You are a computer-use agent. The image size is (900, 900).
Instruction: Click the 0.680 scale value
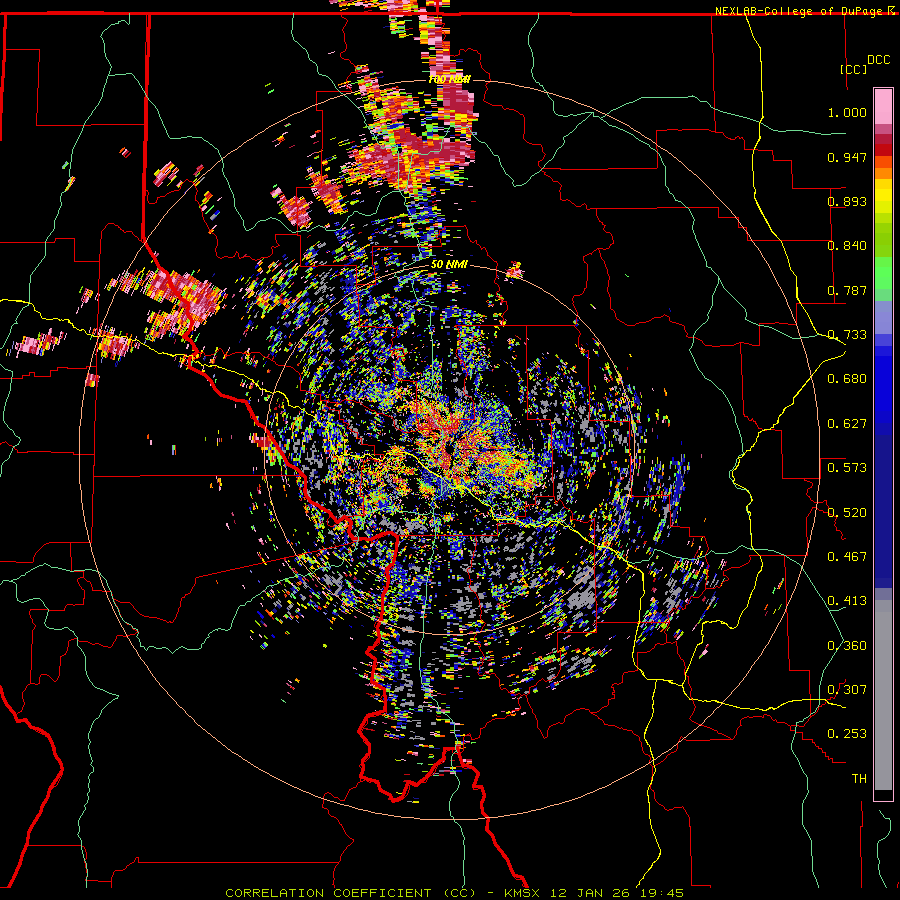(x=847, y=379)
